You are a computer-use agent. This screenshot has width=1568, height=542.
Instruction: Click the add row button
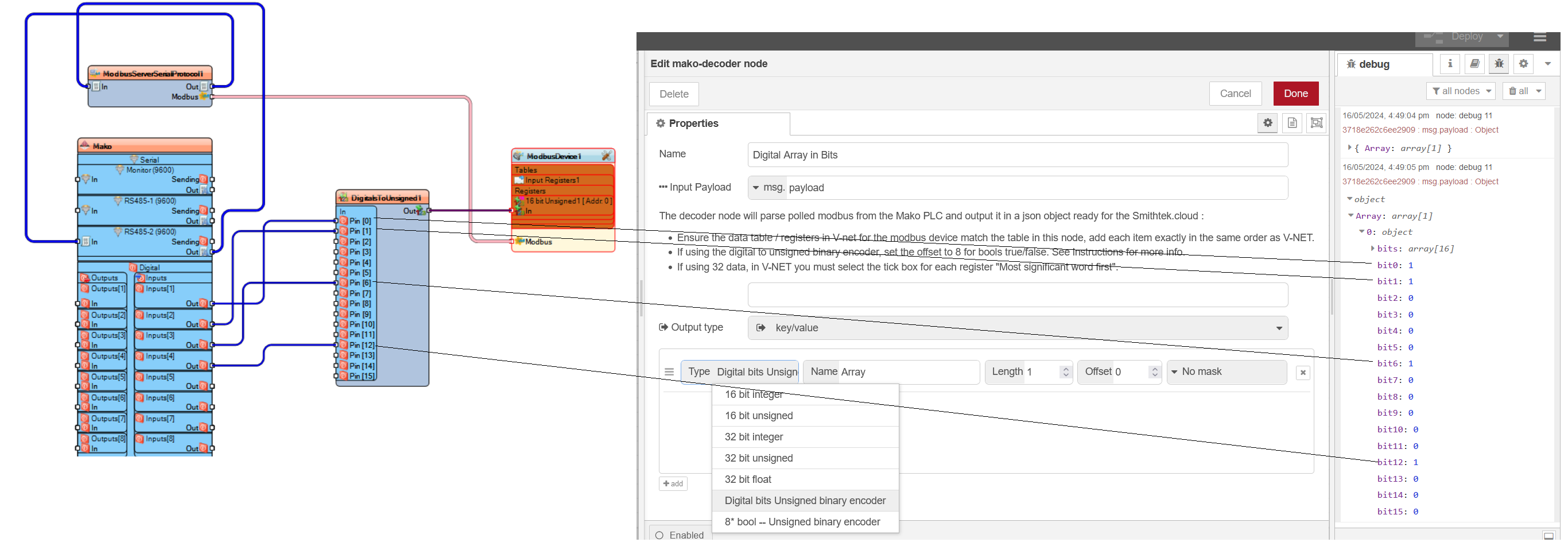point(673,484)
